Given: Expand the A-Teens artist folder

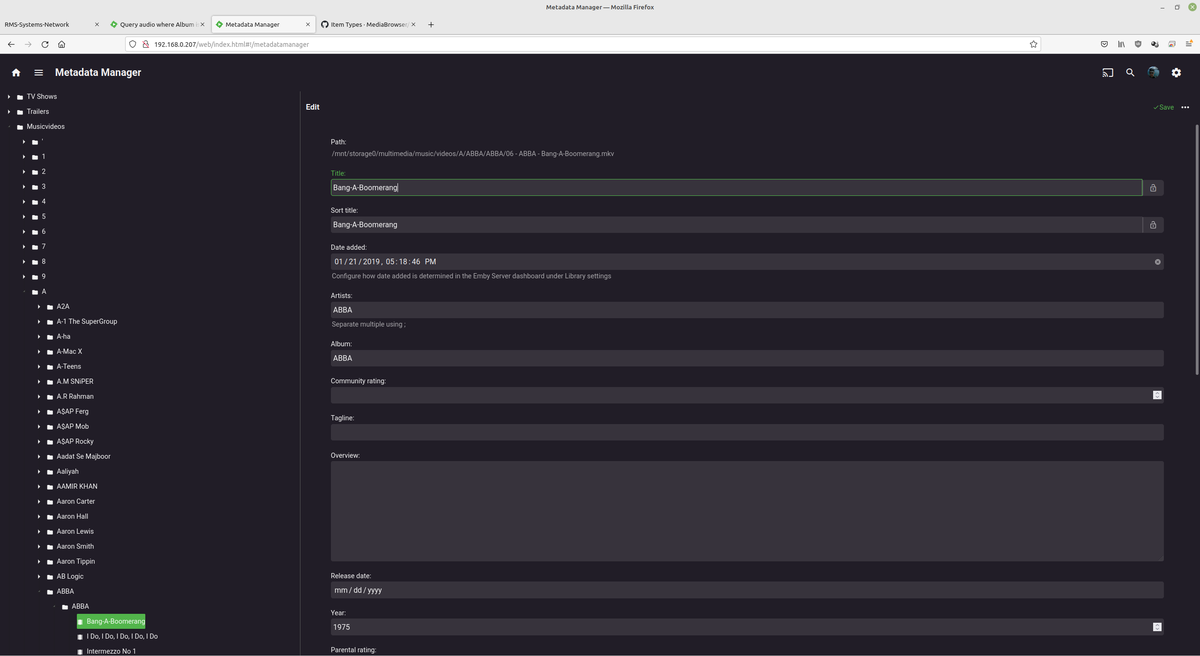Looking at the screenshot, I should (x=39, y=367).
